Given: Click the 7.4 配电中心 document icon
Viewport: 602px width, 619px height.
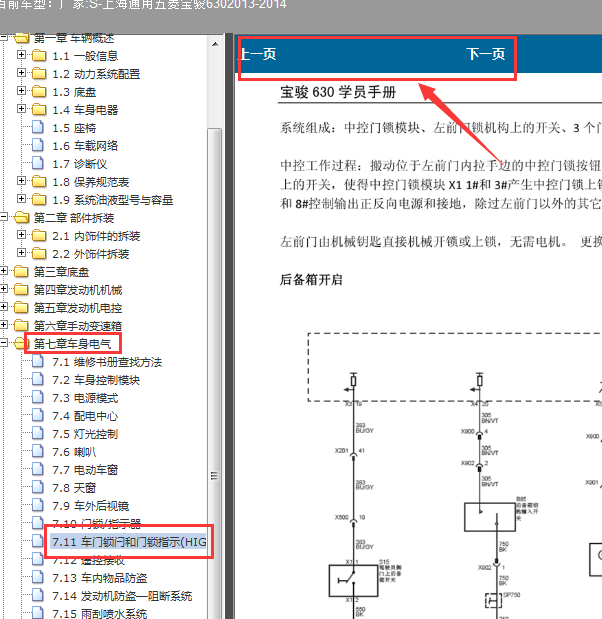Looking at the screenshot, I should coord(38,416).
